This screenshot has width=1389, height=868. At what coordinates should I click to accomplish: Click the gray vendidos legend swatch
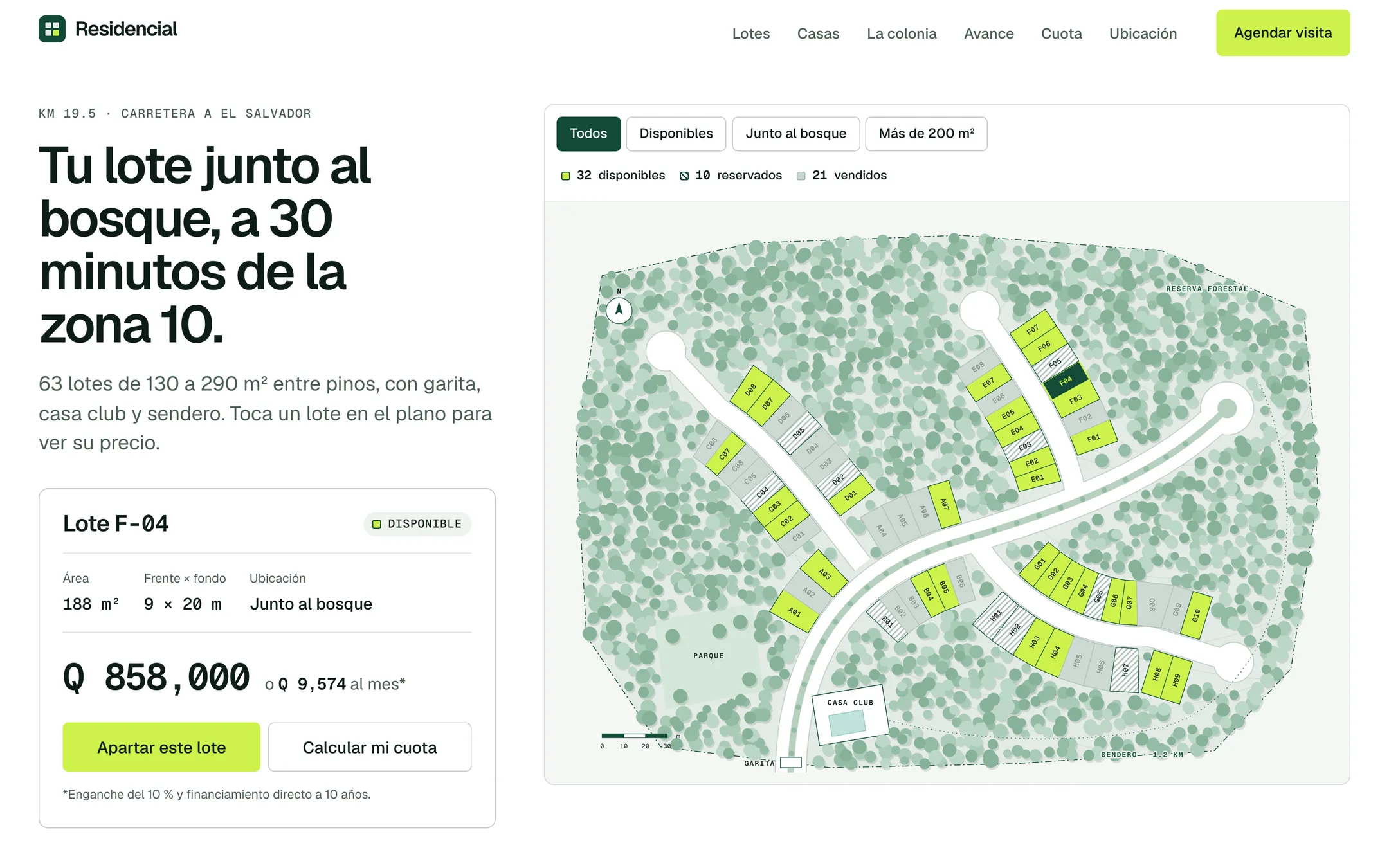coord(801,176)
